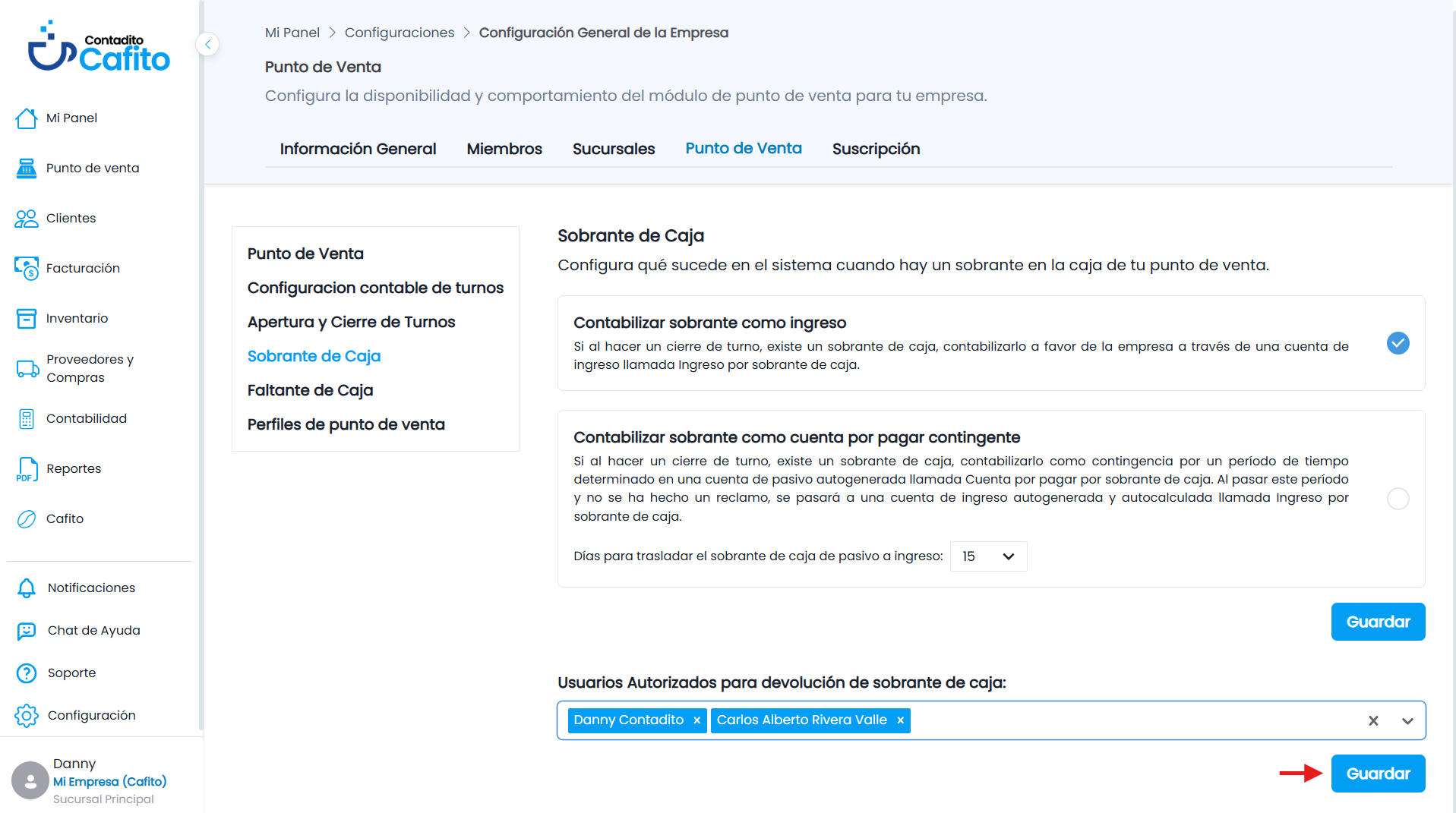This screenshot has height=813, width=1456.
Task: Select Punto de Venta in the settings side menu
Action: tap(305, 254)
